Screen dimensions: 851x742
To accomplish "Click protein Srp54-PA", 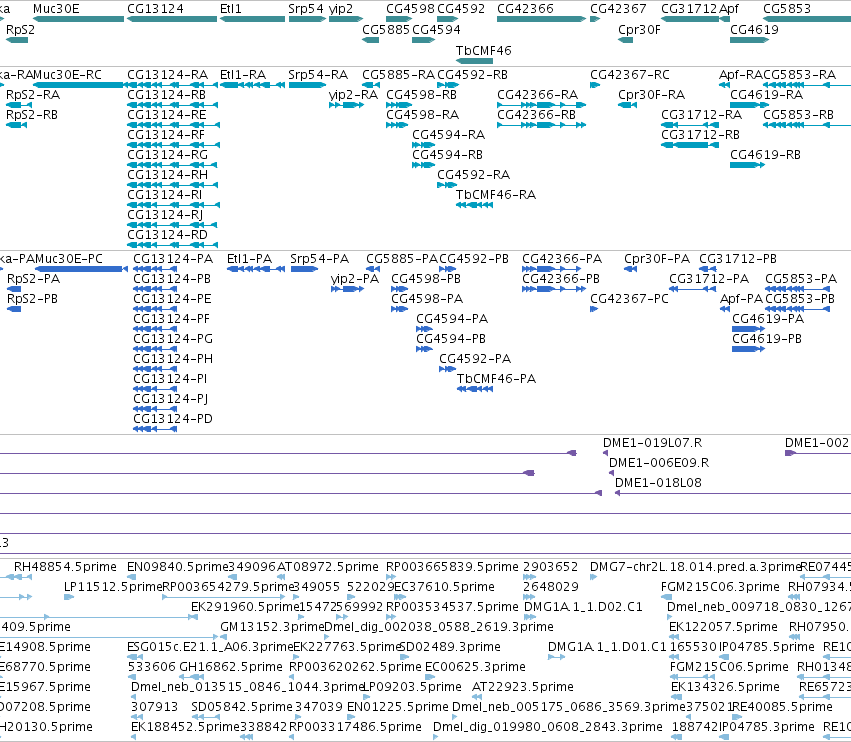I will (x=319, y=258).
